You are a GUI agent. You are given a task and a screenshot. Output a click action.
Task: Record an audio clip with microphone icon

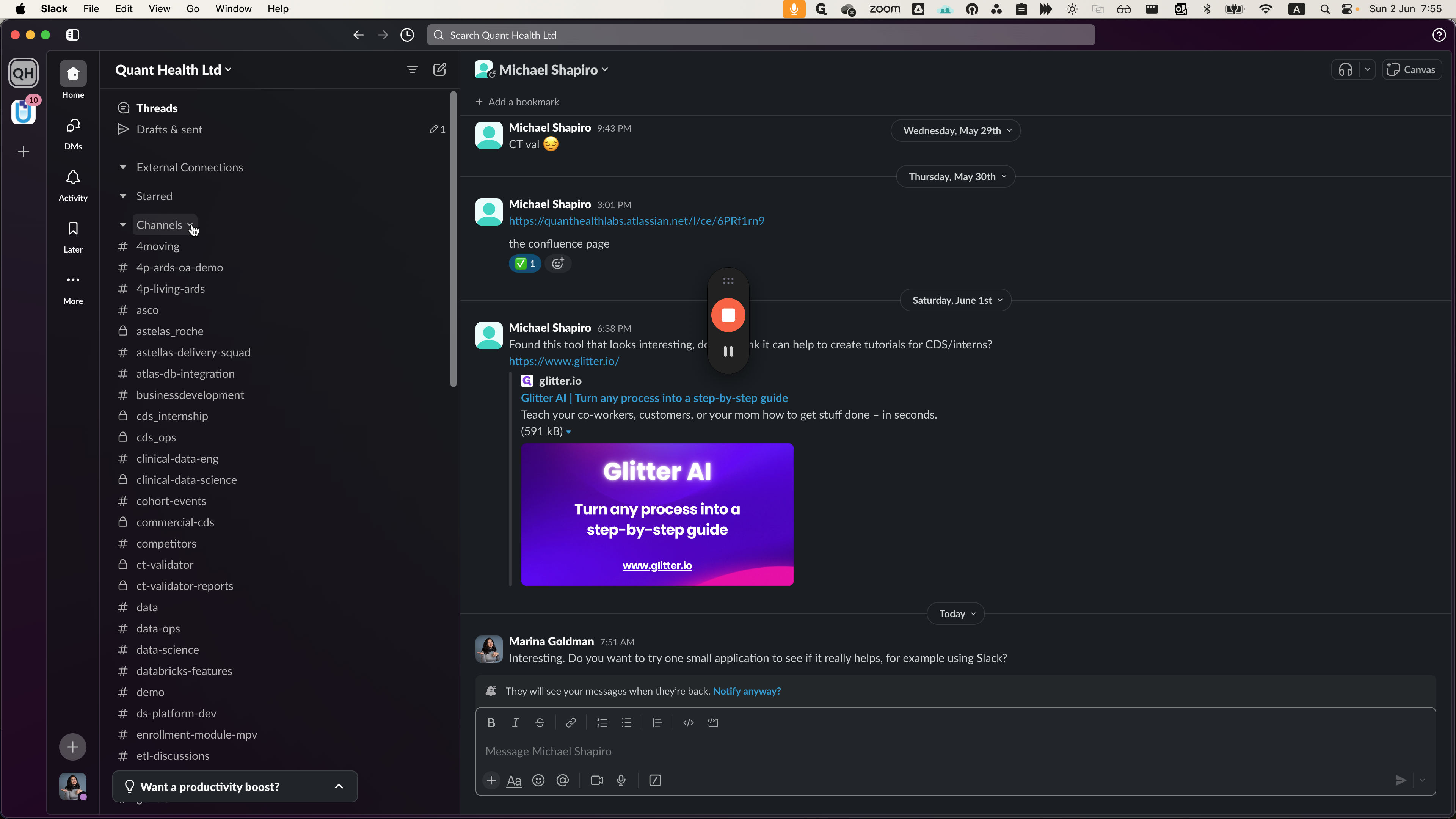(621, 781)
